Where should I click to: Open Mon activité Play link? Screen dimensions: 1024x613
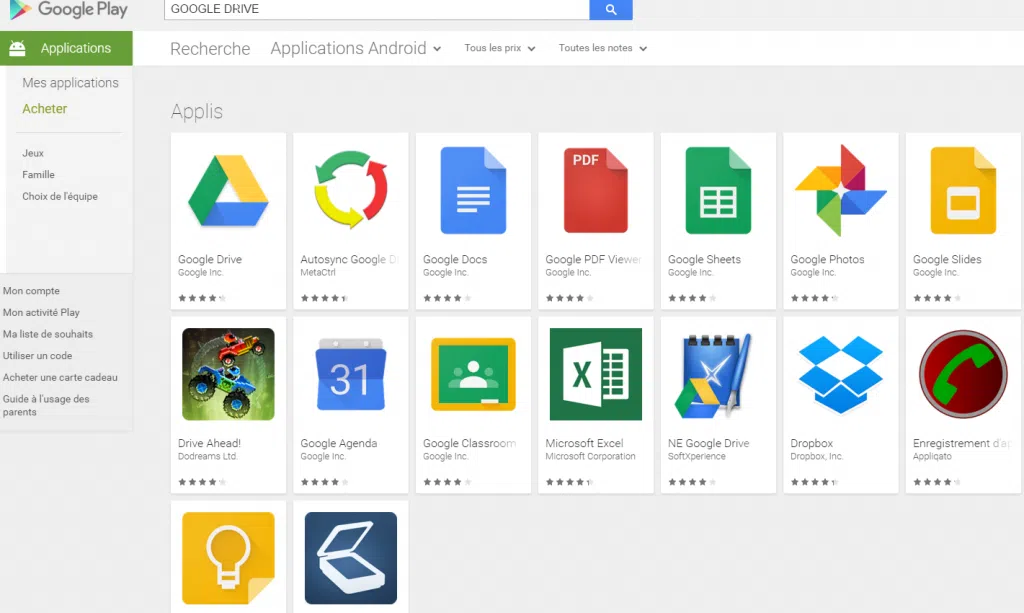coord(41,312)
